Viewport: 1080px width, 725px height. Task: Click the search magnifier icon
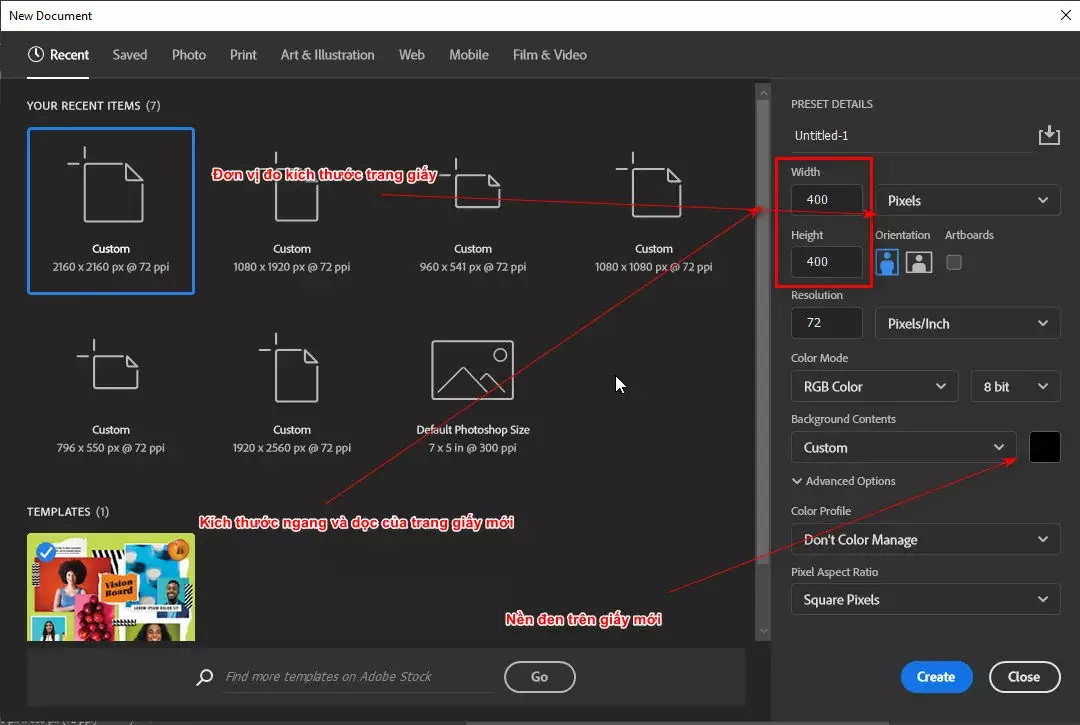click(x=204, y=677)
